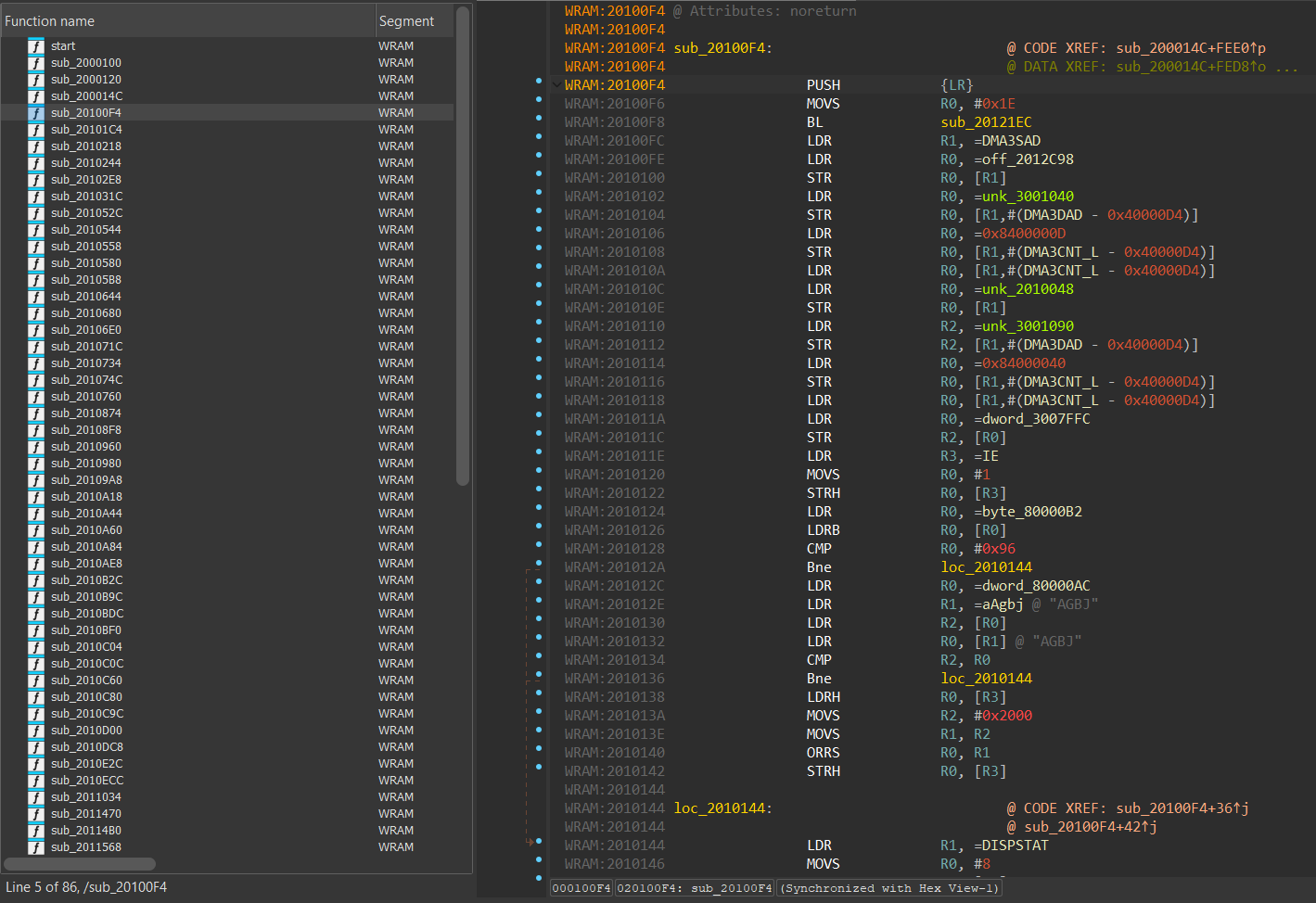Click function icon beside sub_2000120

pos(36,80)
